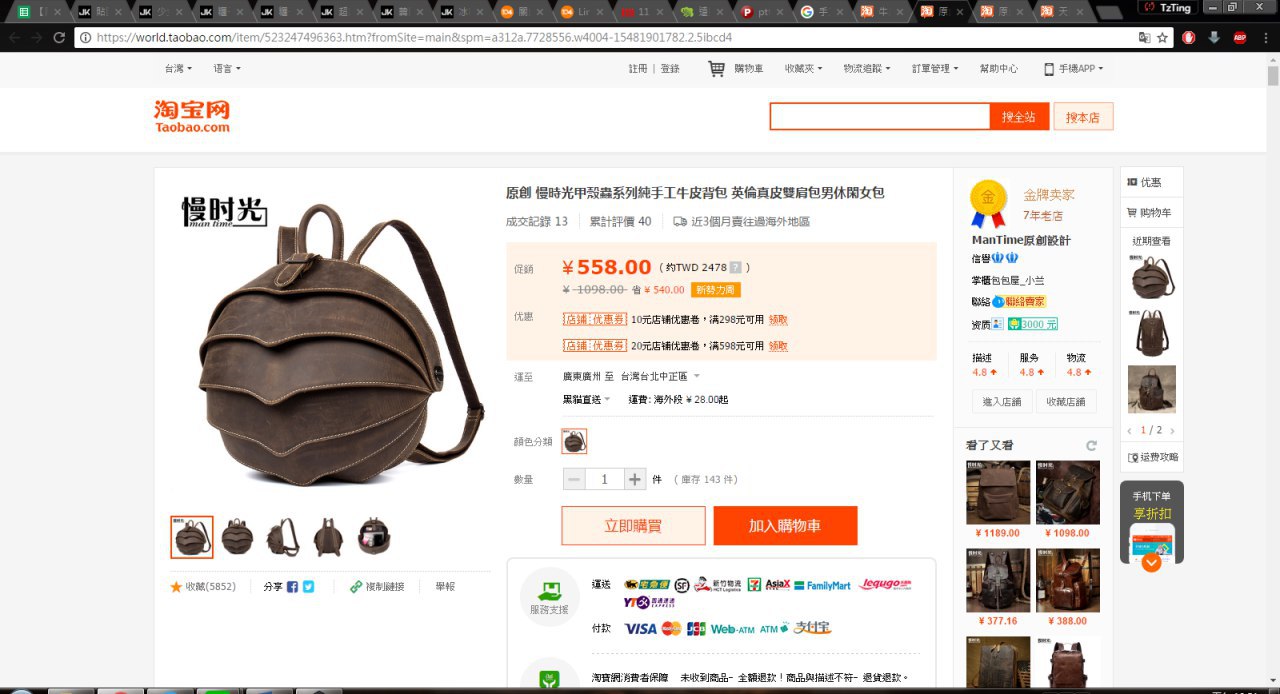Select the fifth product thumbnail showing open bag

(x=374, y=537)
